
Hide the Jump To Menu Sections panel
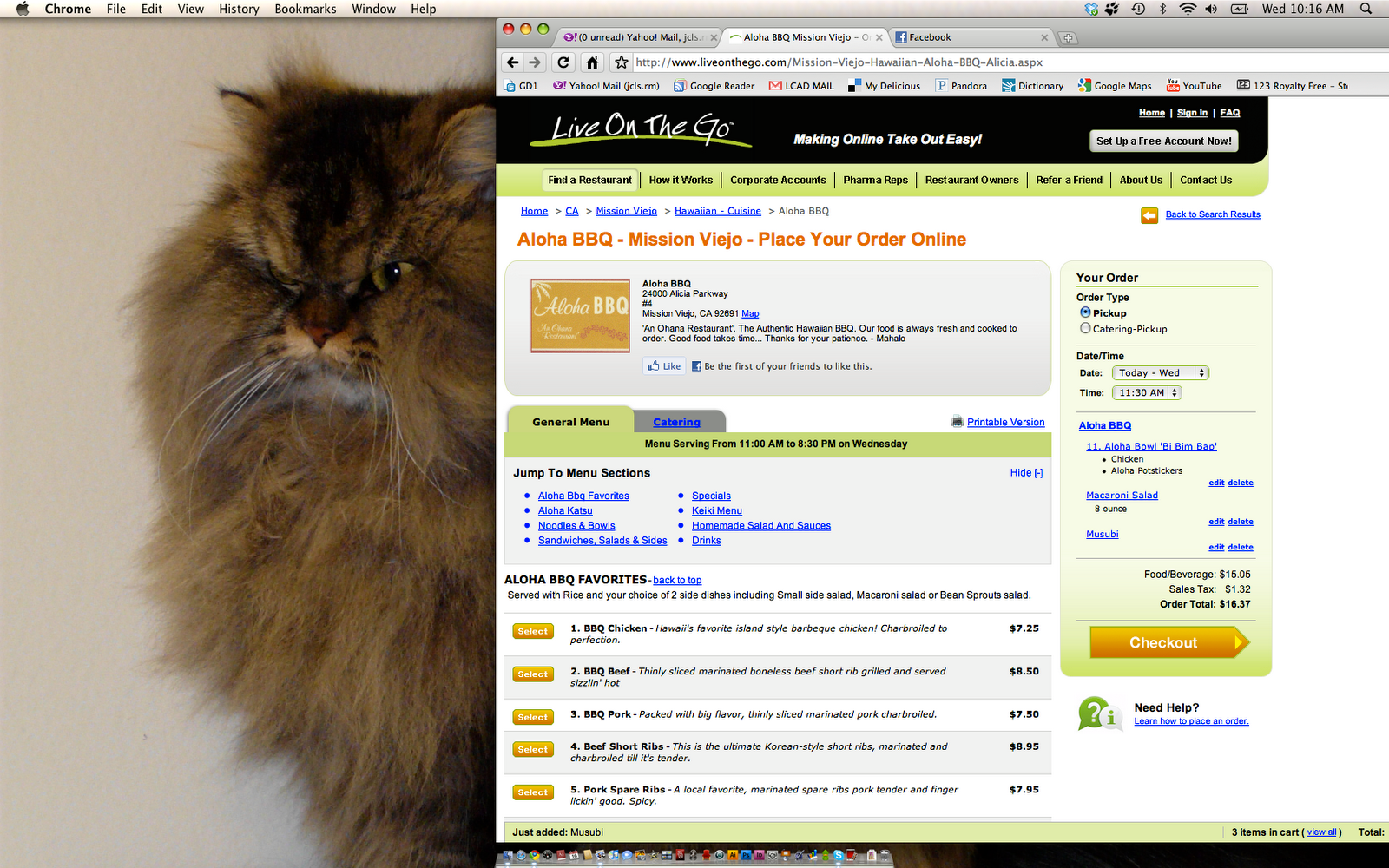point(1026,473)
